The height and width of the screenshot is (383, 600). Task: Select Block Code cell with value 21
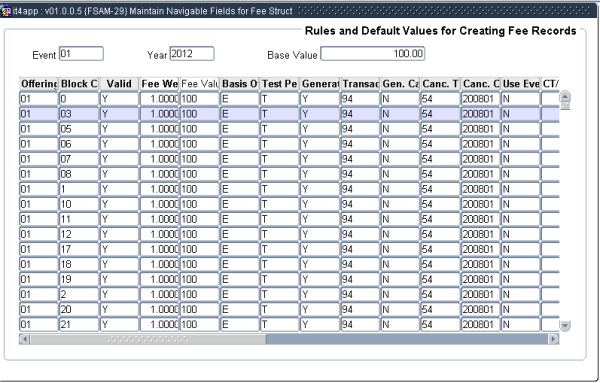click(79, 324)
